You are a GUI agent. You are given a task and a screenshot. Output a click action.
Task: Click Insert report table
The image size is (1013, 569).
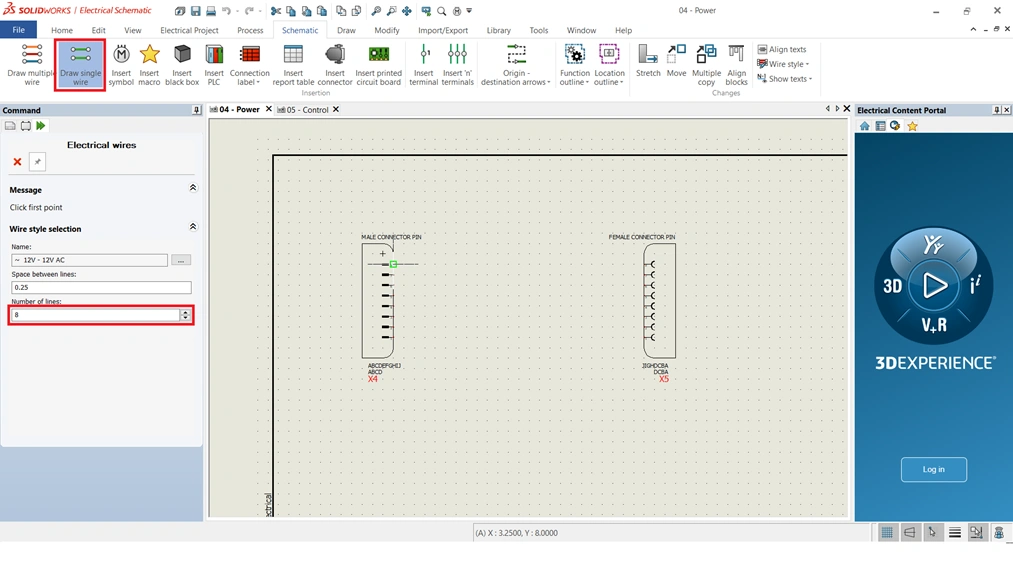(x=293, y=65)
